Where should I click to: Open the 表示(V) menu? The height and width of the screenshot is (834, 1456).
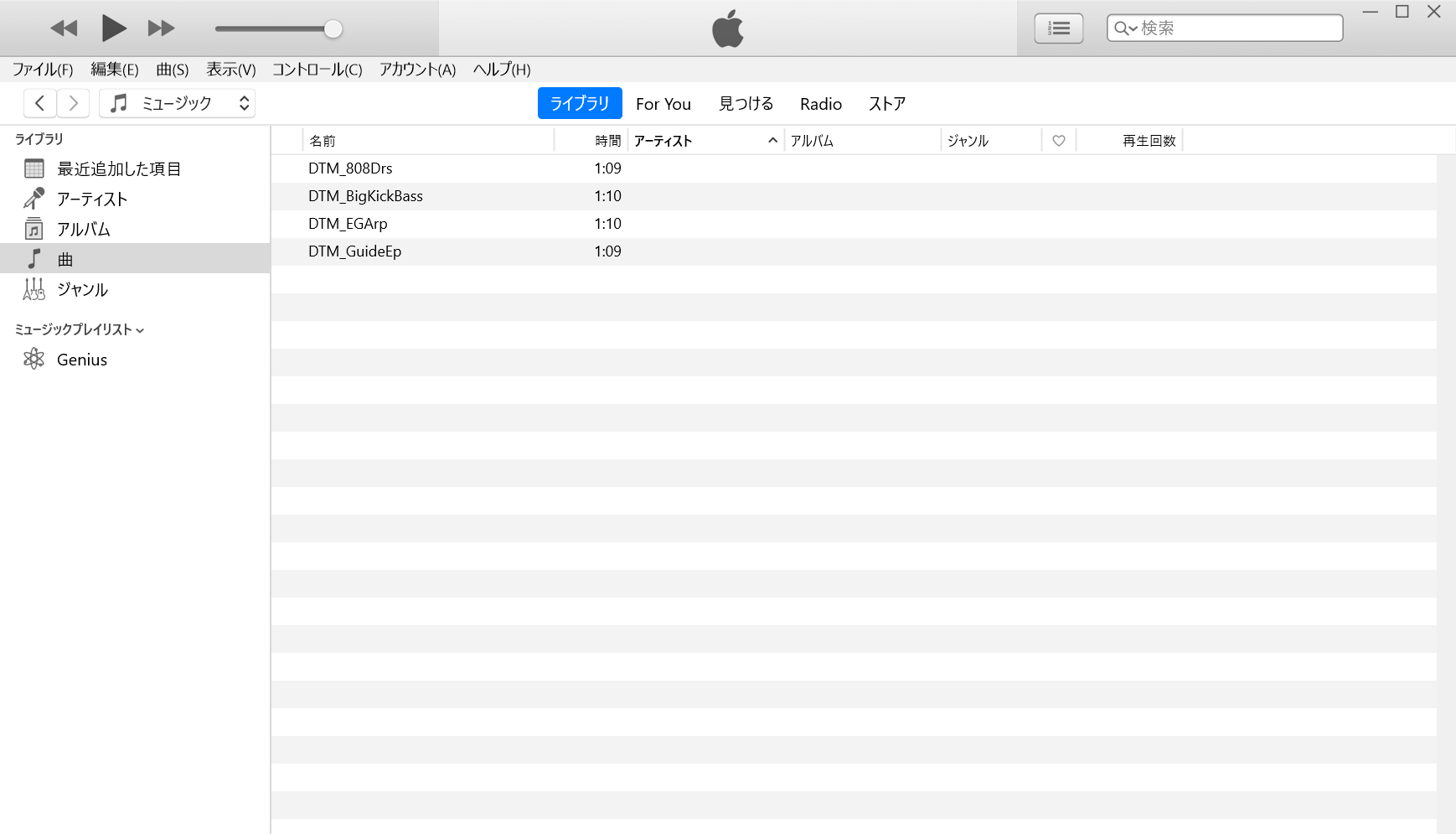pyautogui.click(x=231, y=70)
